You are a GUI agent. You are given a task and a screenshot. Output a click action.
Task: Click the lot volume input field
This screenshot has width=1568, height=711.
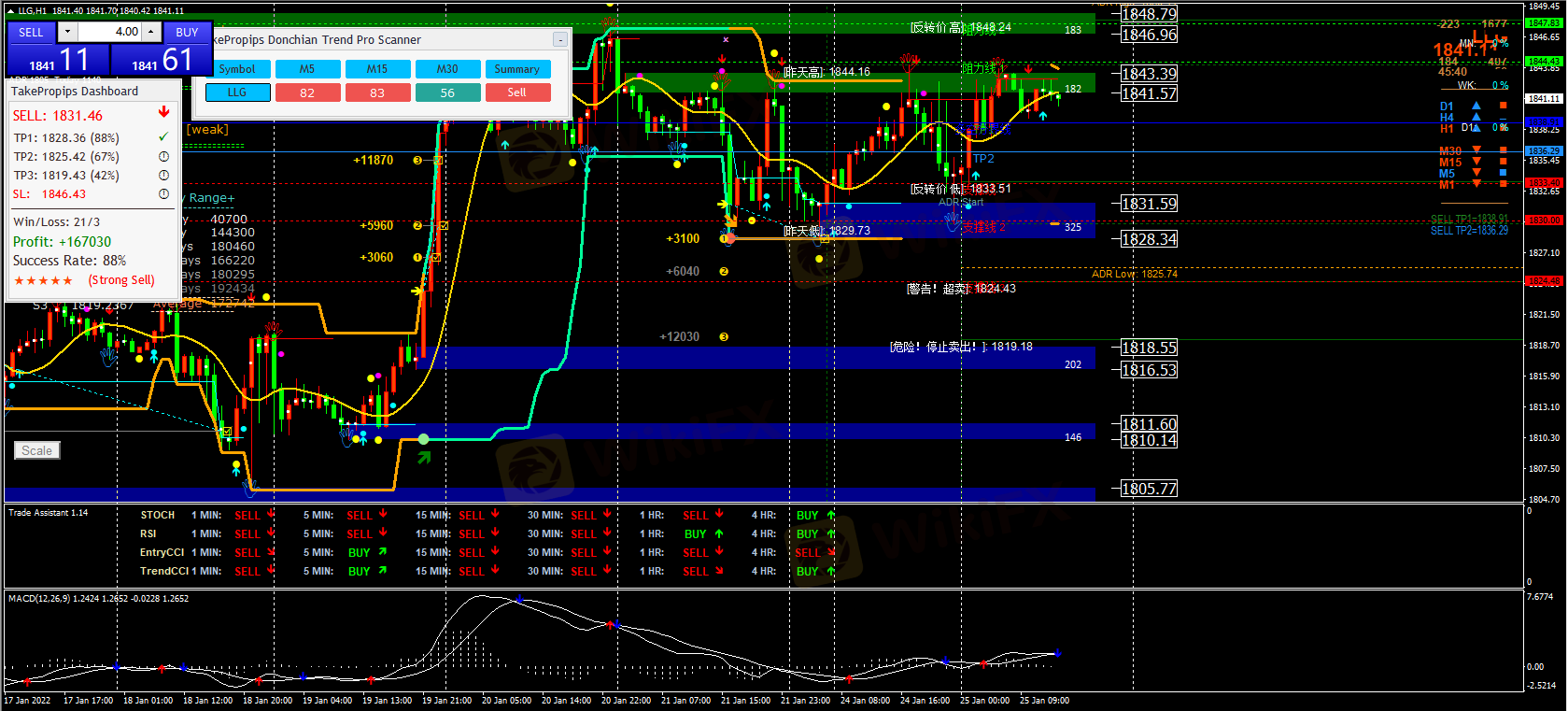click(109, 32)
